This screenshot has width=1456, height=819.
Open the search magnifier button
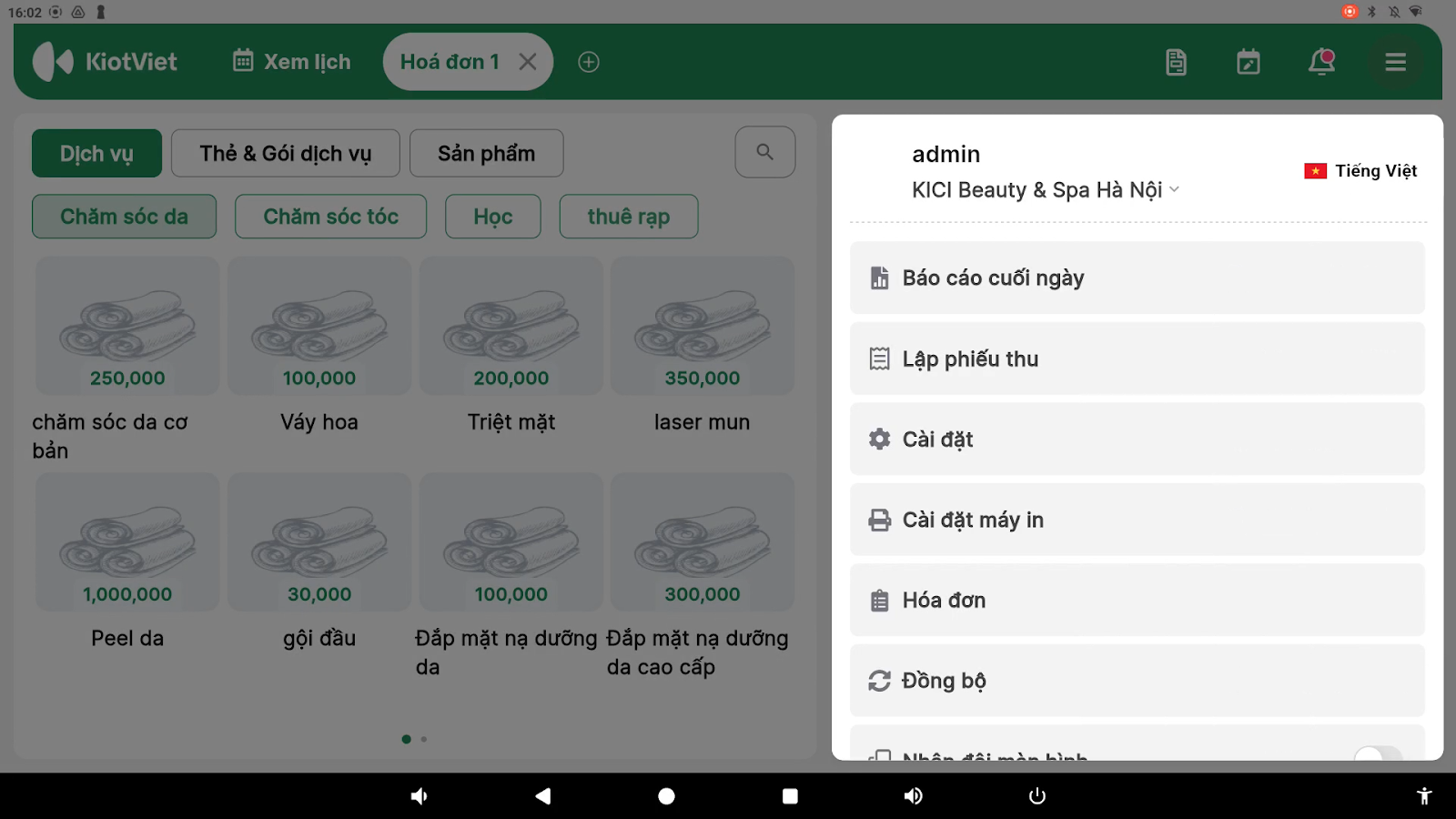point(765,152)
